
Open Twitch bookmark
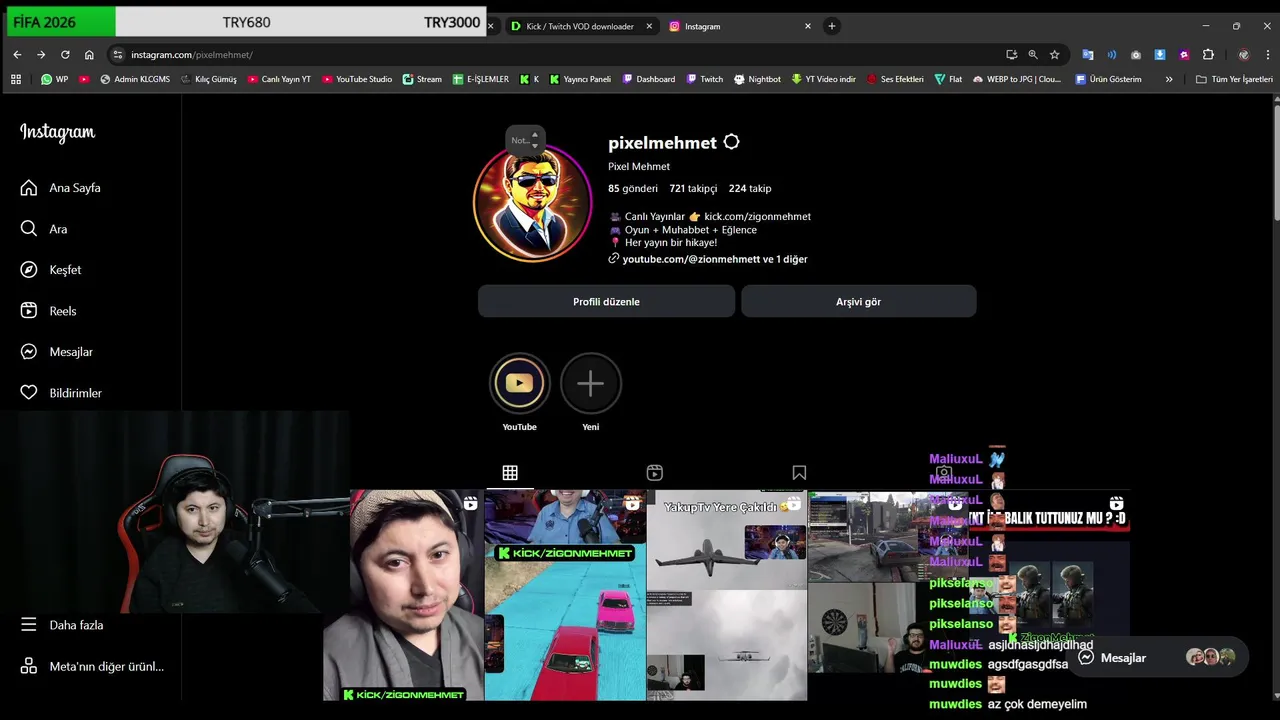(x=704, y=79)
